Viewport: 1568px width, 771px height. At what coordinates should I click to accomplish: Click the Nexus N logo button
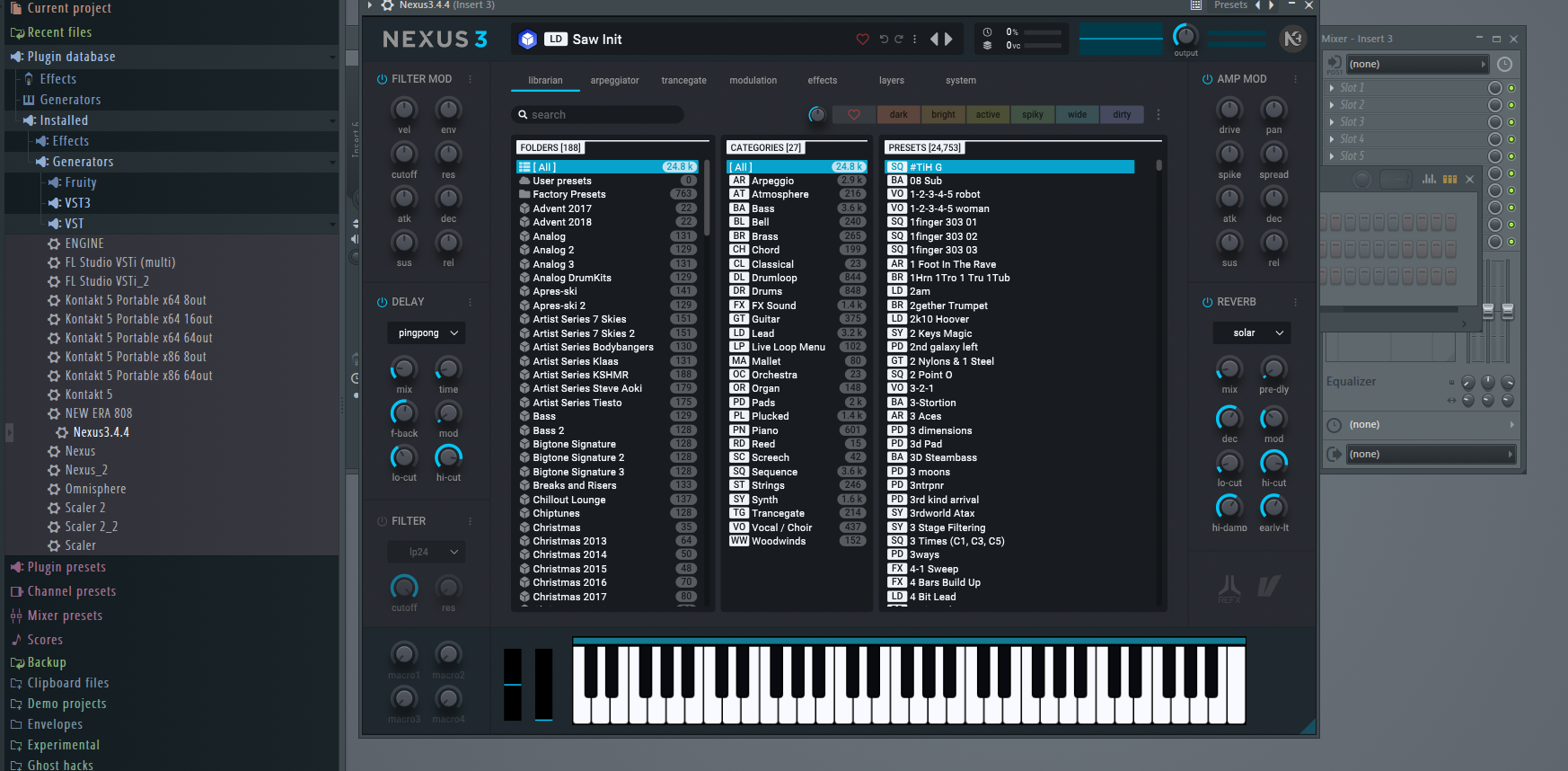[x=1292, y=39]
